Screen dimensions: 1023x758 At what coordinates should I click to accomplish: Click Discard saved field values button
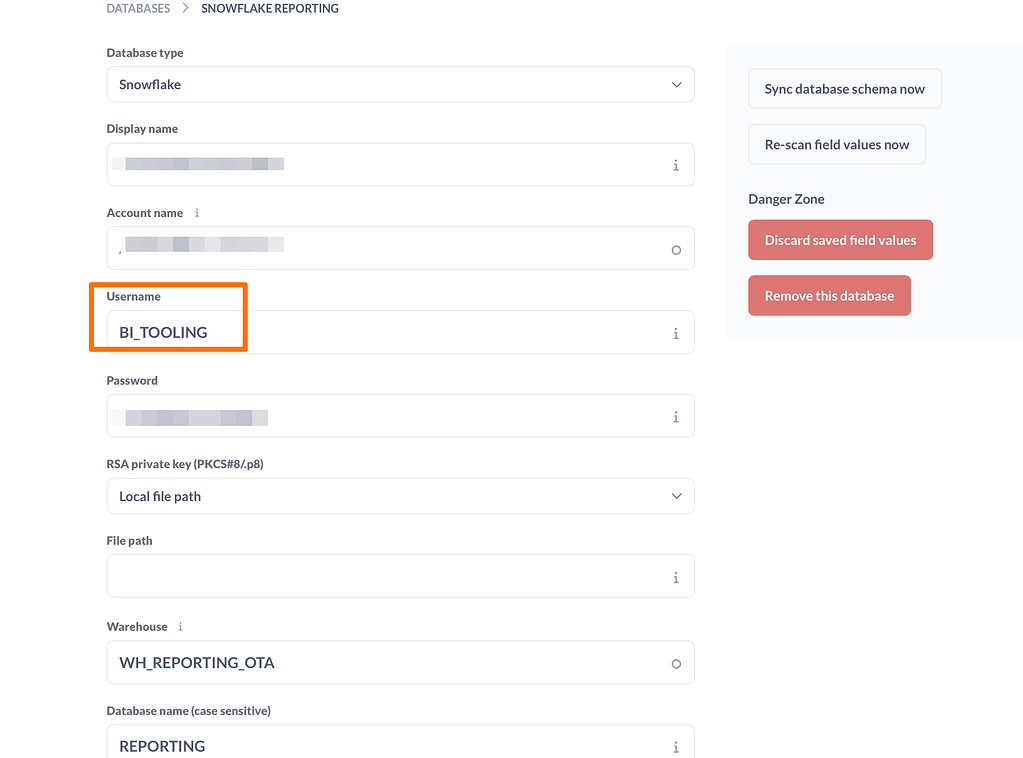click(840, 240)
